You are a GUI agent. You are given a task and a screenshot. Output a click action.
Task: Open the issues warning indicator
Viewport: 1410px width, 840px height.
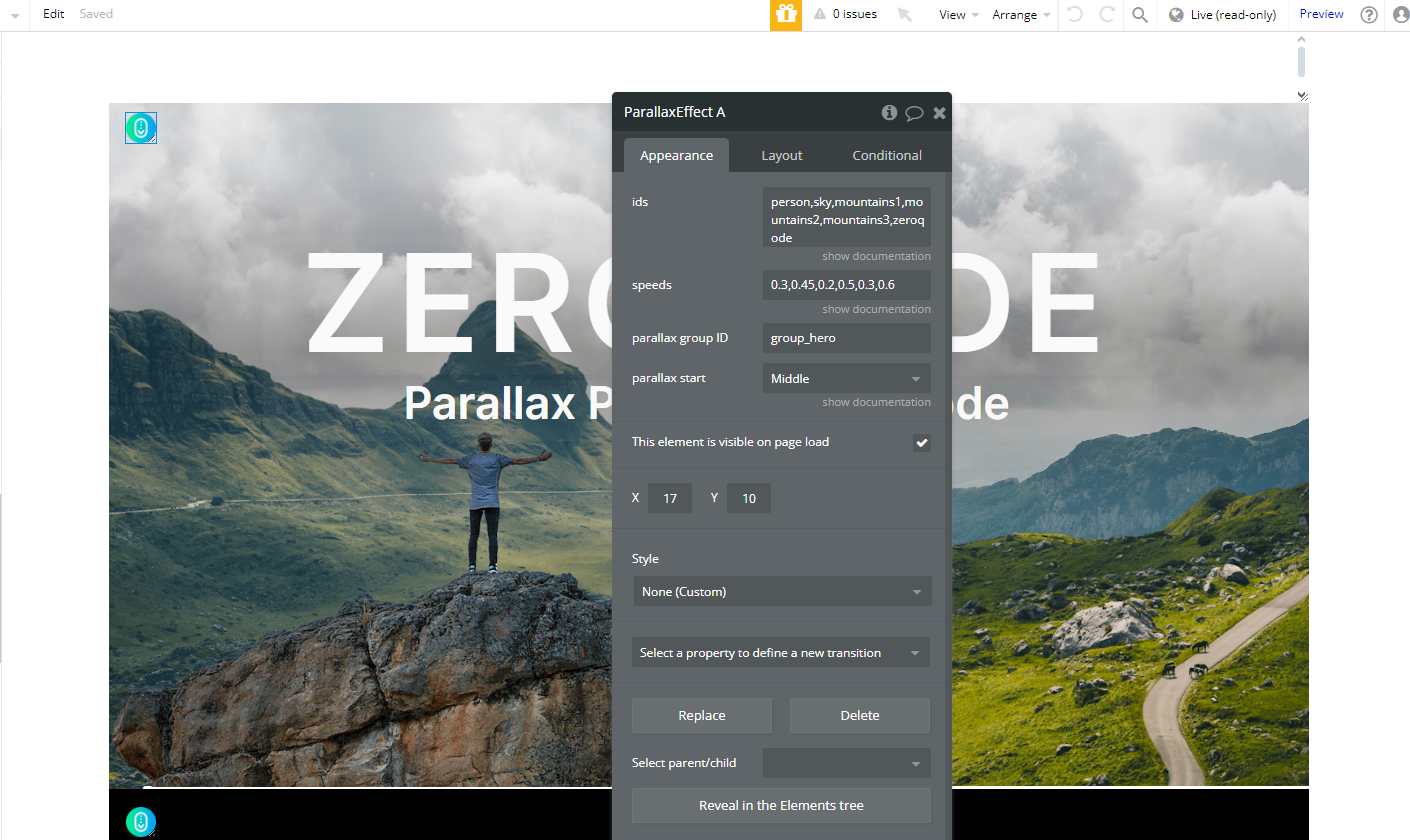click(x=846, y=14)
